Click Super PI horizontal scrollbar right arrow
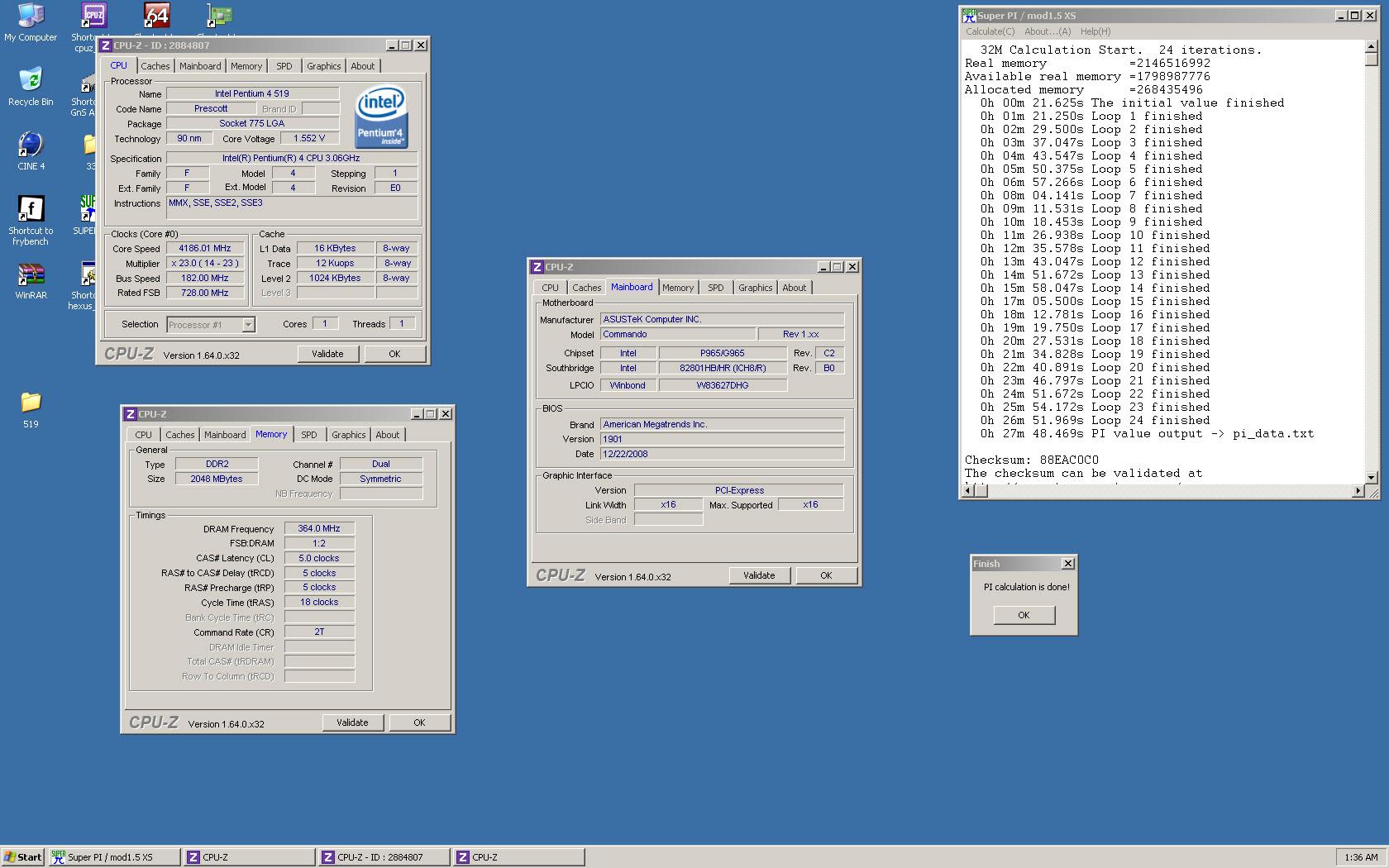The height and width of the screenshot is (868, 1389). (1358, 491)
